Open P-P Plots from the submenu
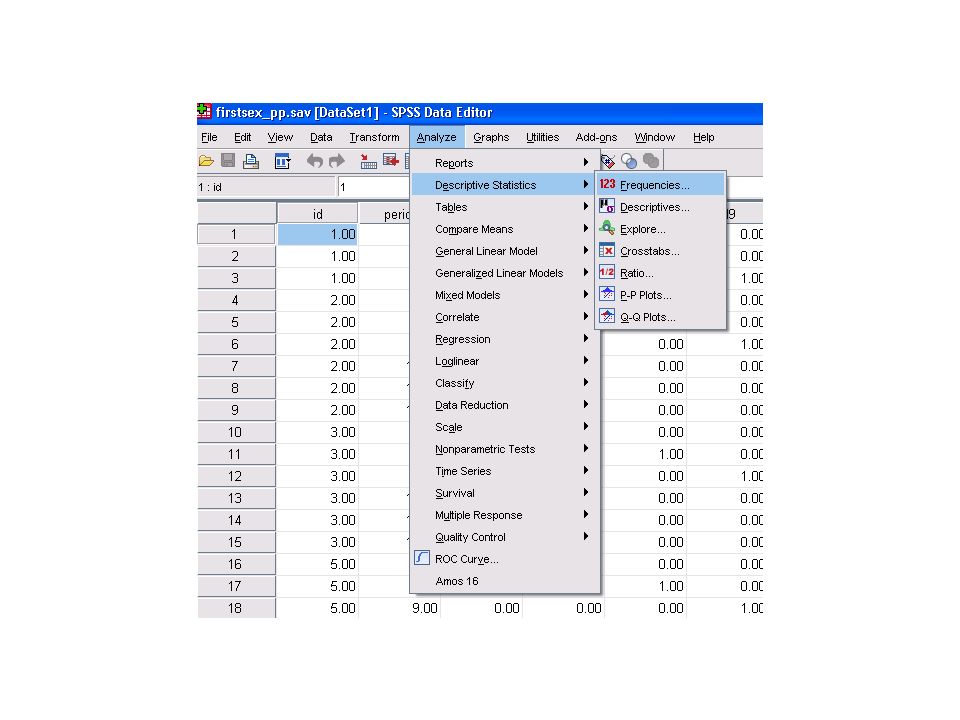 click(661, 295)
